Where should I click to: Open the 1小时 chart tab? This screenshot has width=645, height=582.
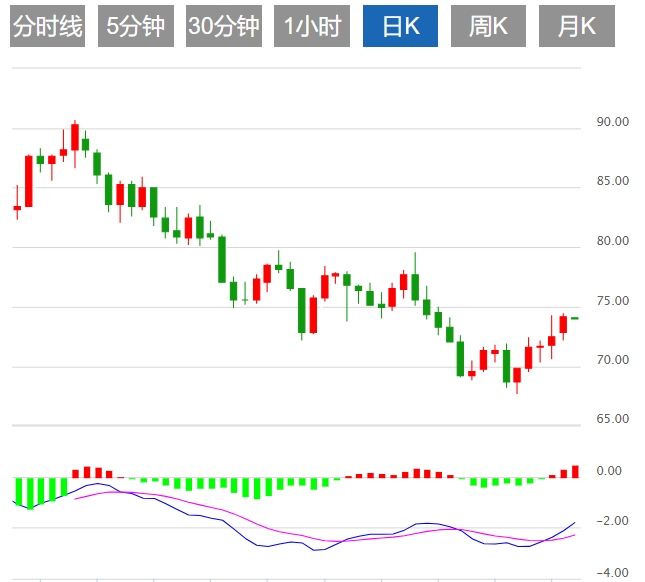[312, 26]
